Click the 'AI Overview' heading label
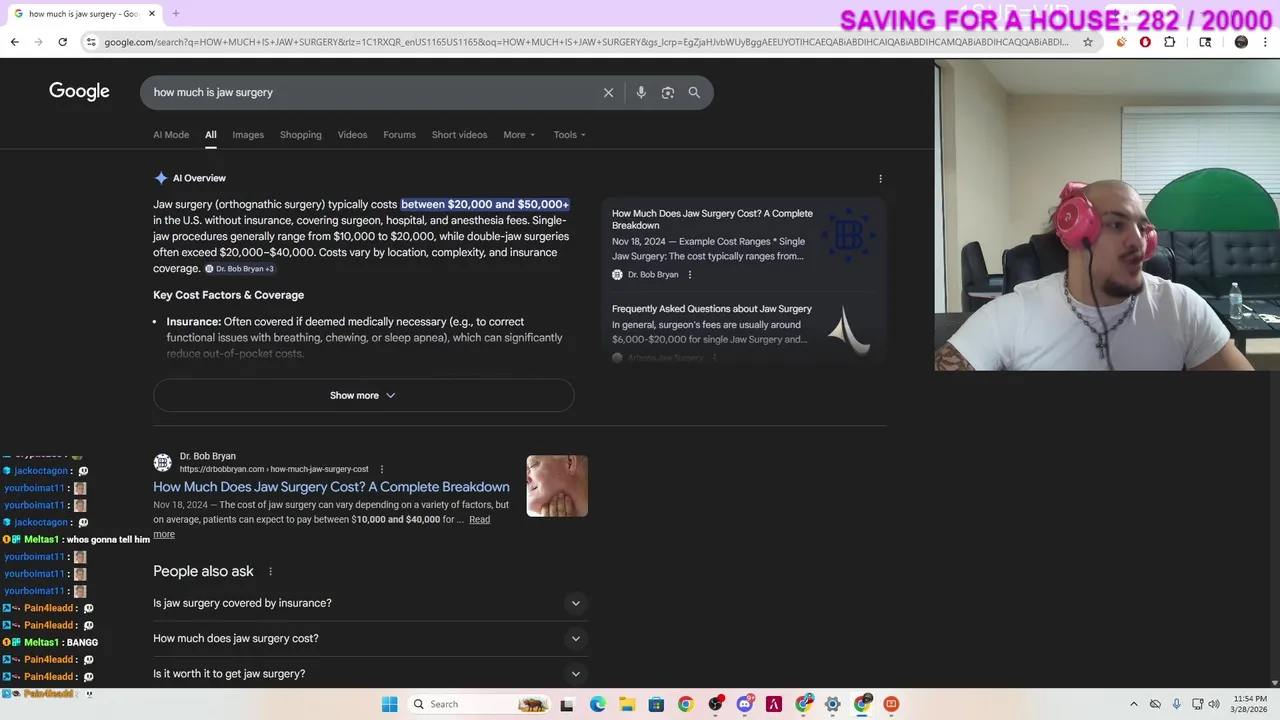Screen dimensions: 1280x720 [199, 178]
